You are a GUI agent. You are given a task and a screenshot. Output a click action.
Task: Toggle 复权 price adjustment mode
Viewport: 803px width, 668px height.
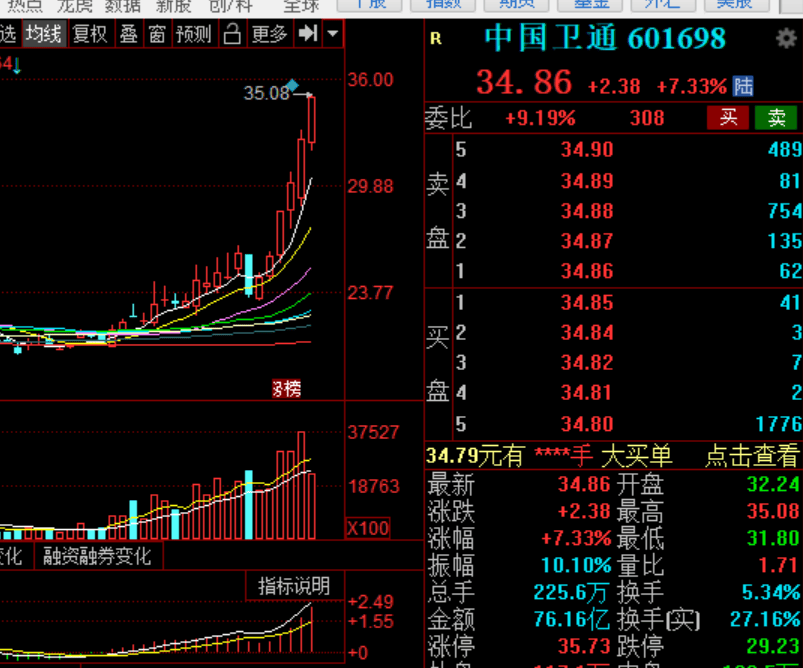pyautogui.click(x=90, y=34)
